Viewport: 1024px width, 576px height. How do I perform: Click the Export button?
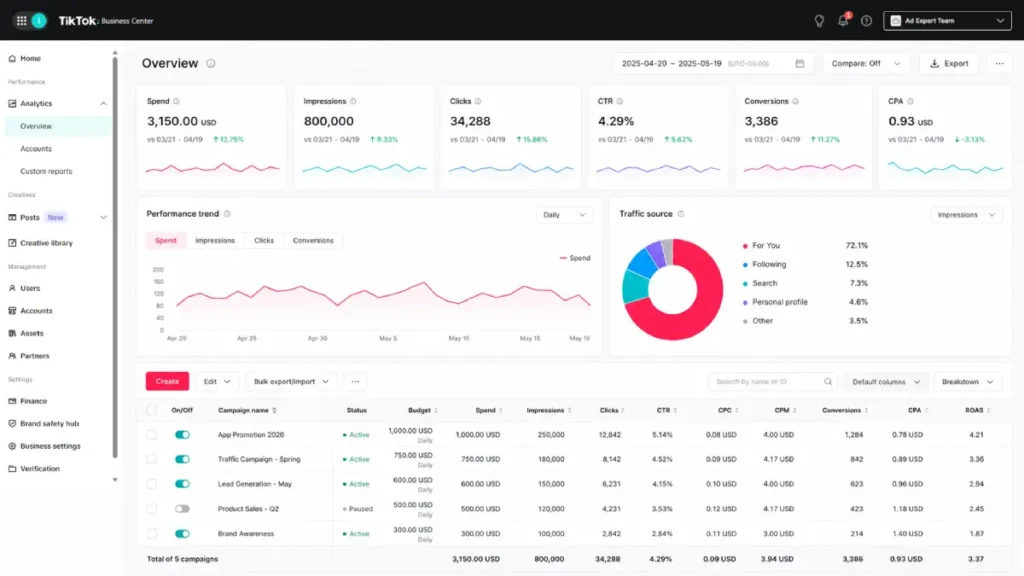949,63
